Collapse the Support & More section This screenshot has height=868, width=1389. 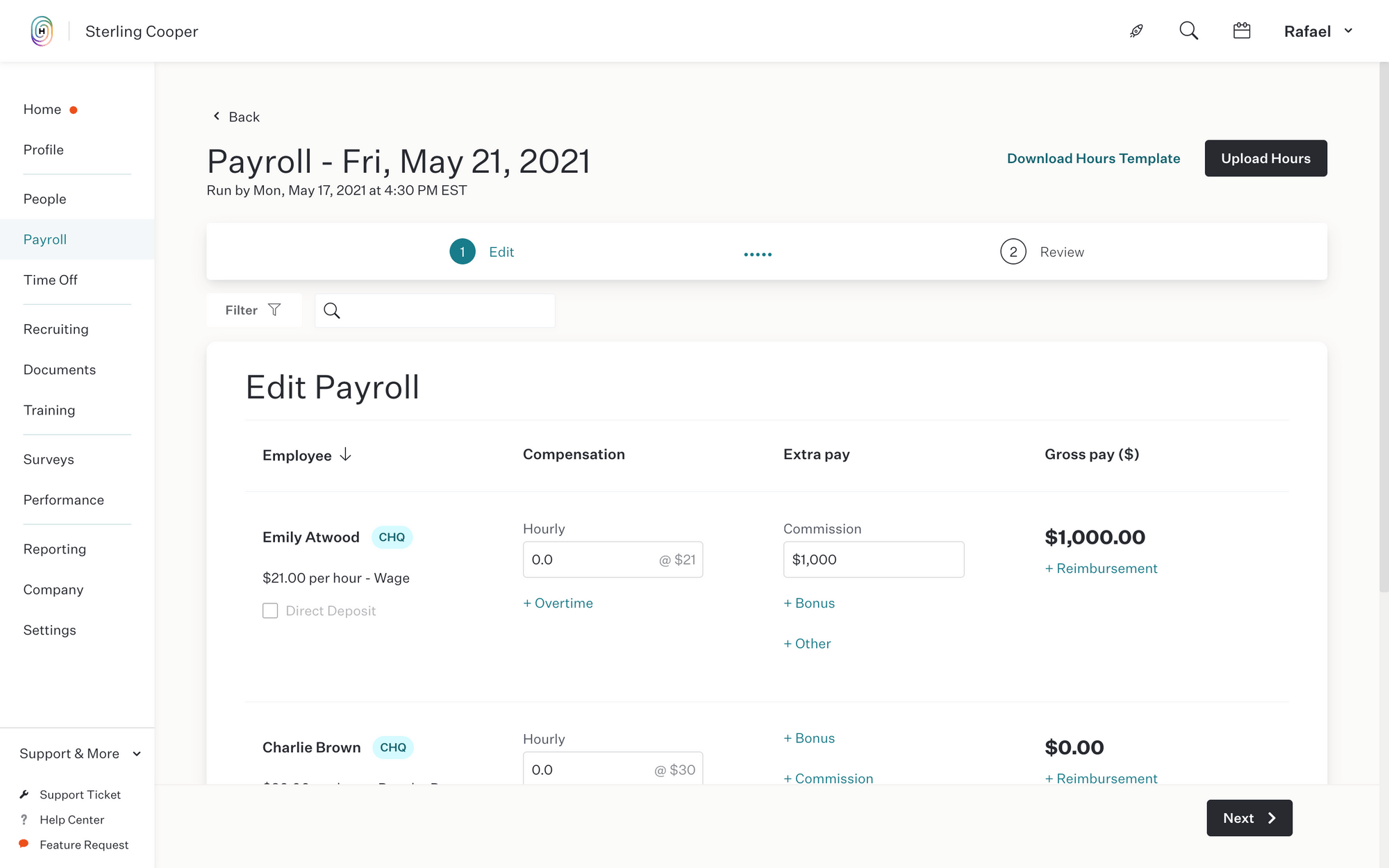138,753
